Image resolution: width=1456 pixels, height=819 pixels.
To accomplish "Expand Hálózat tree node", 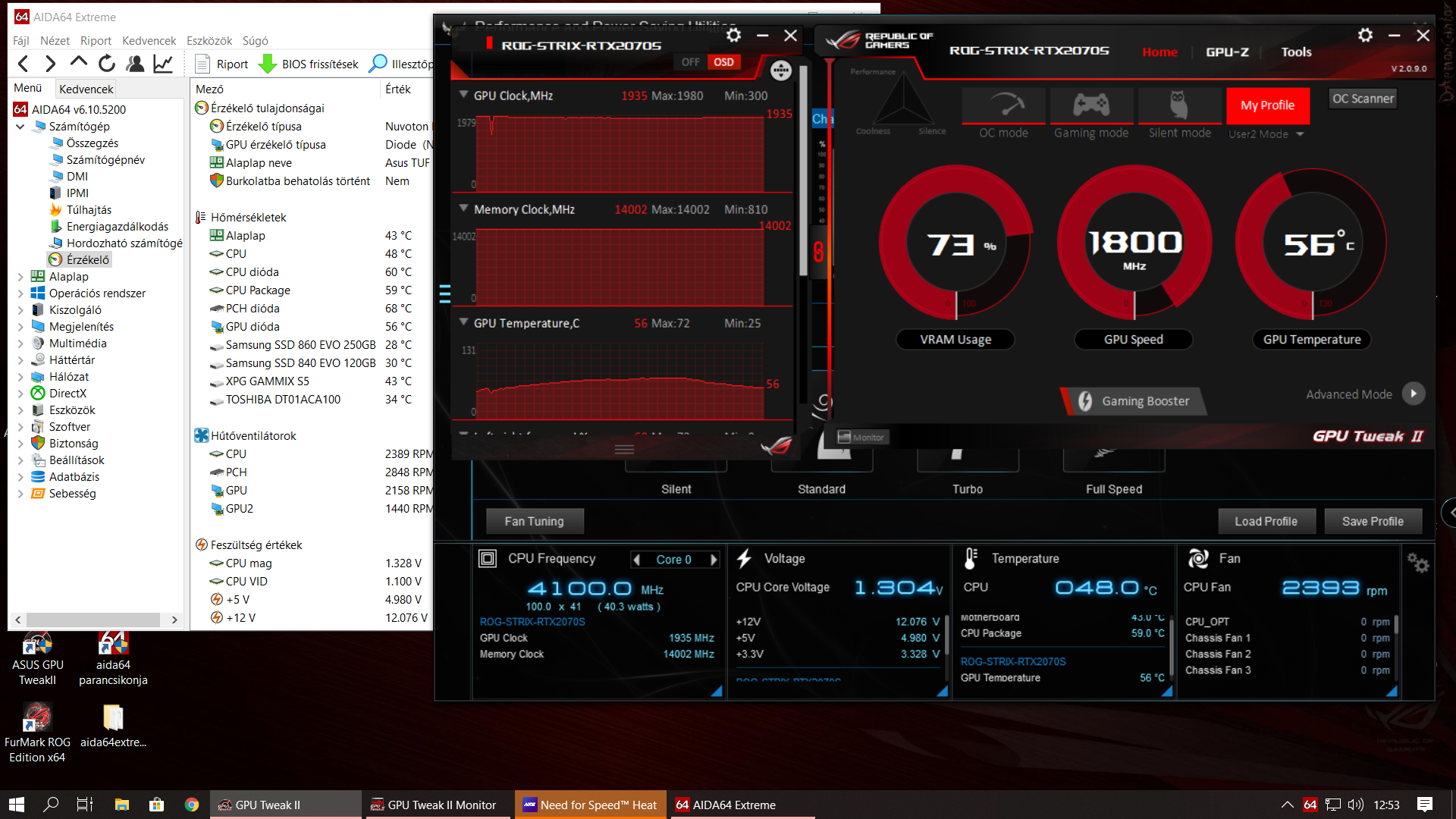I will coord(20,377).
